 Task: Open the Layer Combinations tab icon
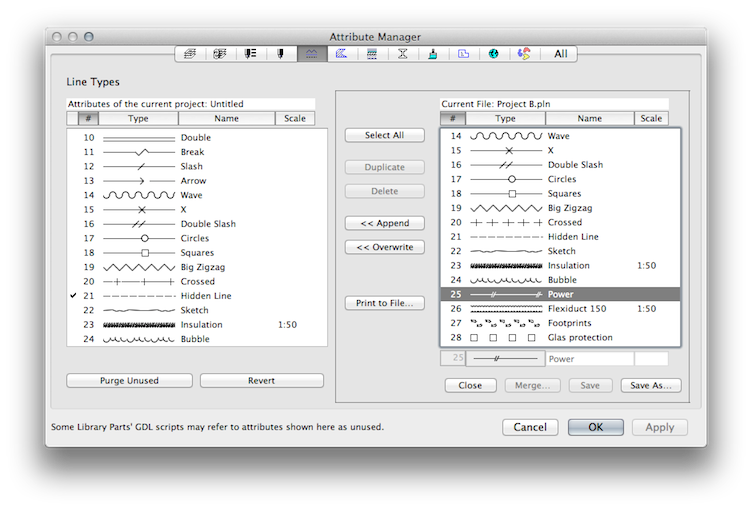click(x=220, y=54)
